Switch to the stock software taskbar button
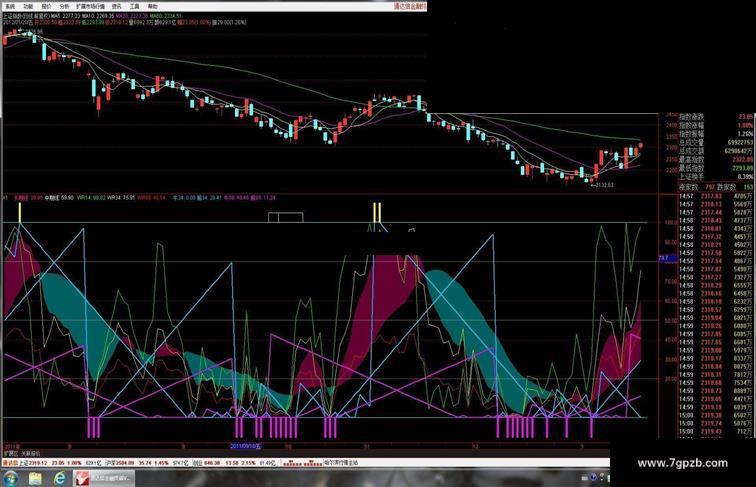The height and width of the screenshot is (487, 756). pyautogui.click(x=104, y=478)
